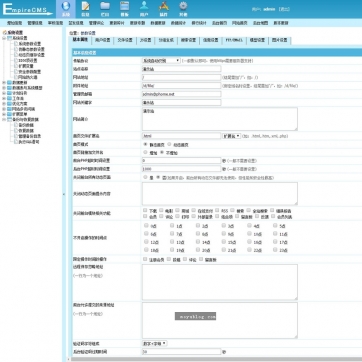Open the 信息 notepad icon in header
This screenshot has width=362, height=362.
[x=85, y=6]
